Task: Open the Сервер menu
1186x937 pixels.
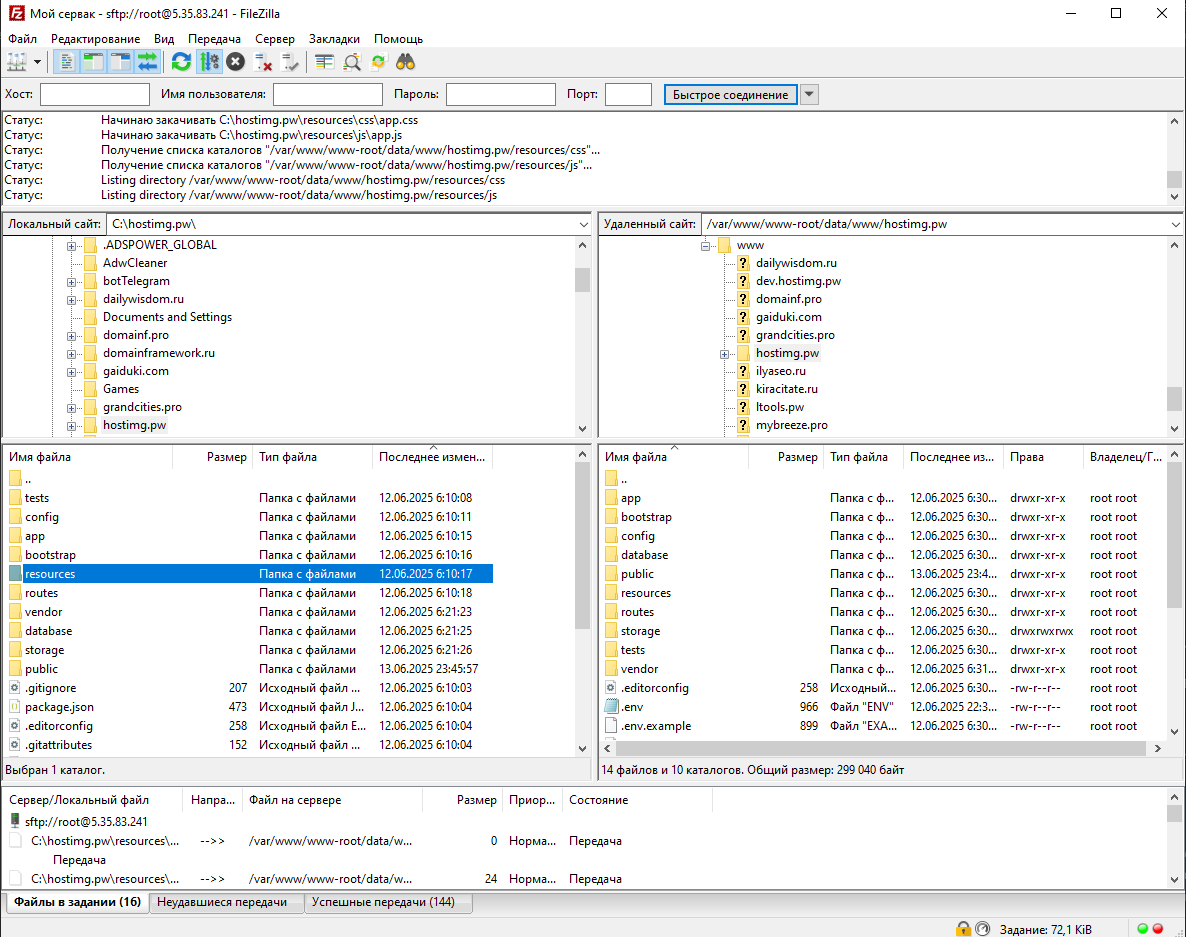Action: tap(275, 39)
